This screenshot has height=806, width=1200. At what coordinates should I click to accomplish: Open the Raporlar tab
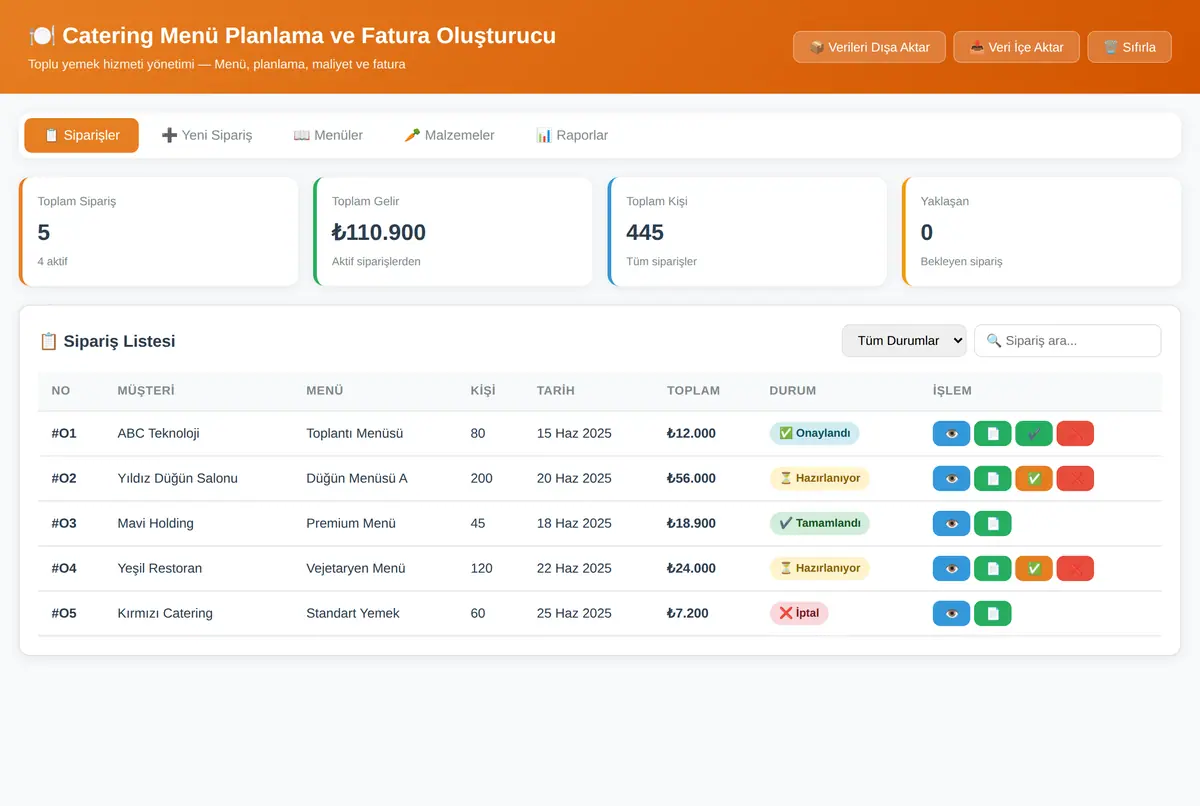coord(572,135)
